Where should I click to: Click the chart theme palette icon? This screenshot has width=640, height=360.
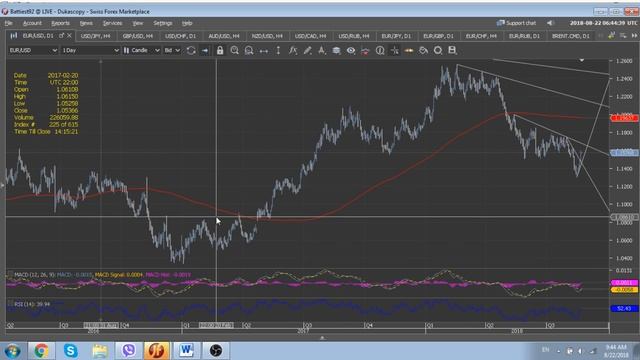pyautogui.click(x=423, y=50)
